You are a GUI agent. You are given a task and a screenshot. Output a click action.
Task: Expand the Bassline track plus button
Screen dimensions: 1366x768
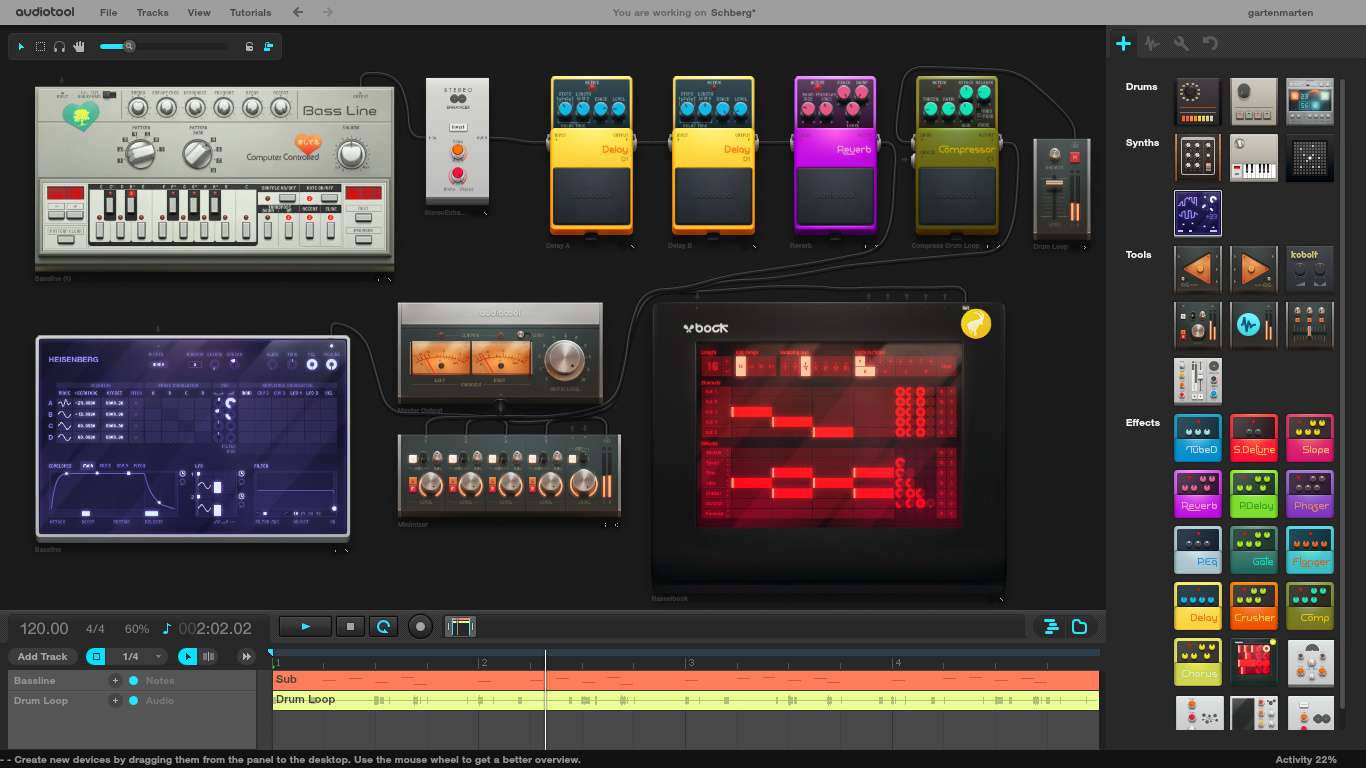[x=115, y=680]
